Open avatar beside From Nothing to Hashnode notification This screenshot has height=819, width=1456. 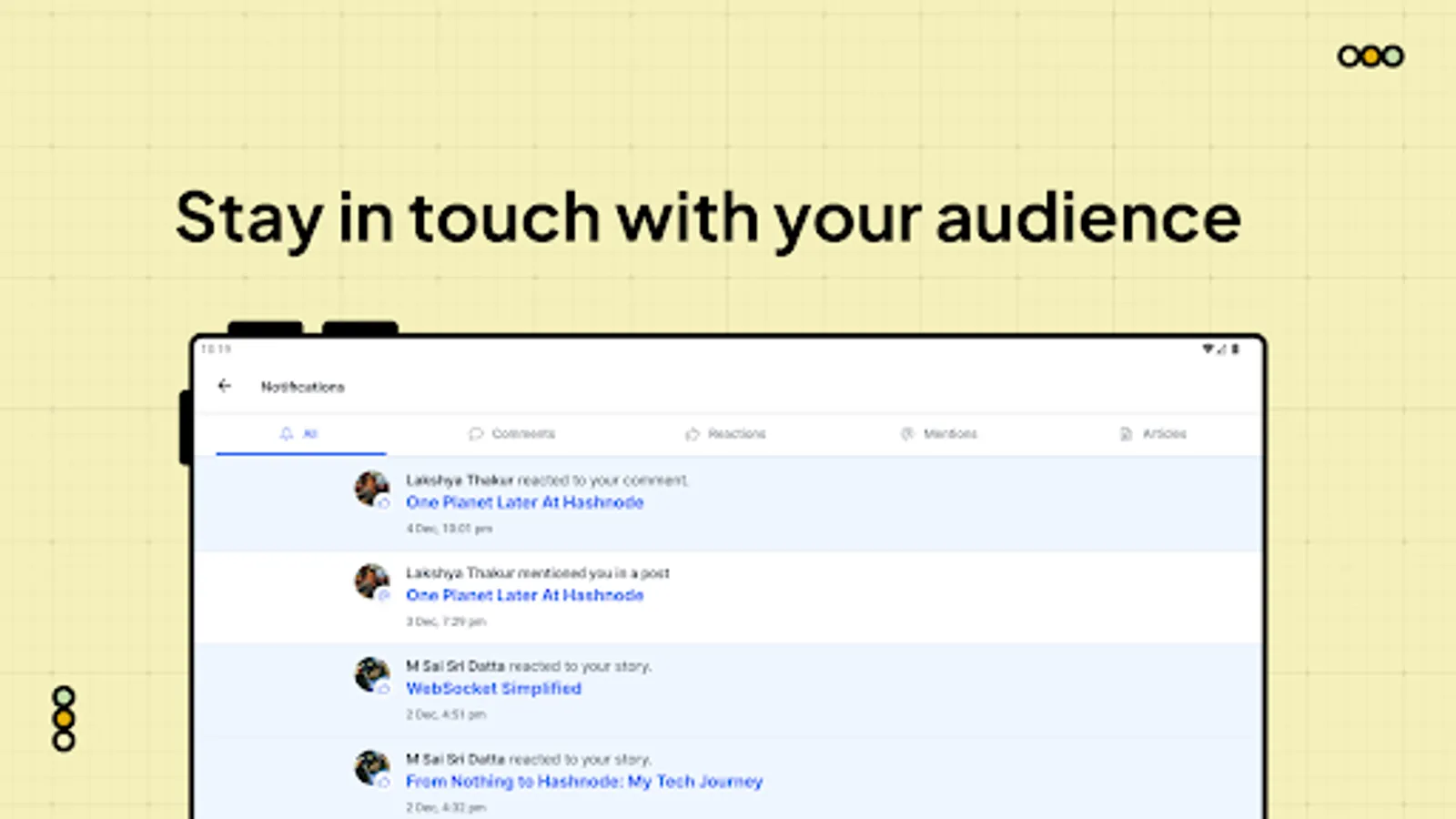pos(372,768)
